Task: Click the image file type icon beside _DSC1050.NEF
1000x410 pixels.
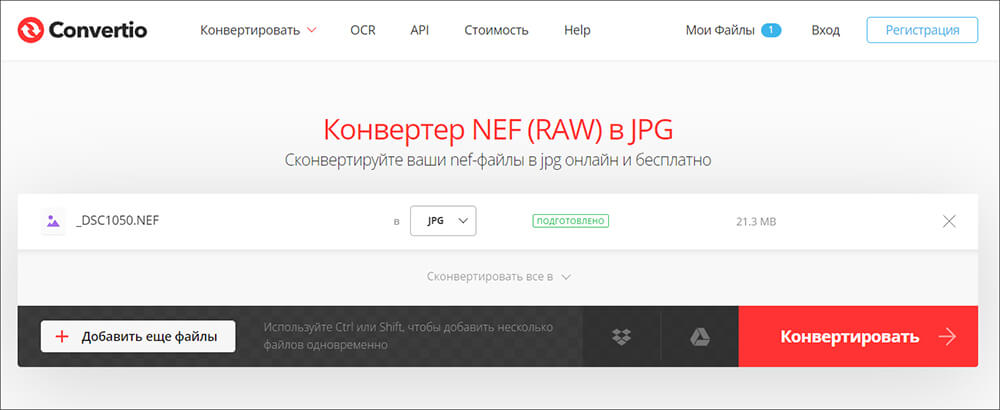Action: (x=53, y=221)
